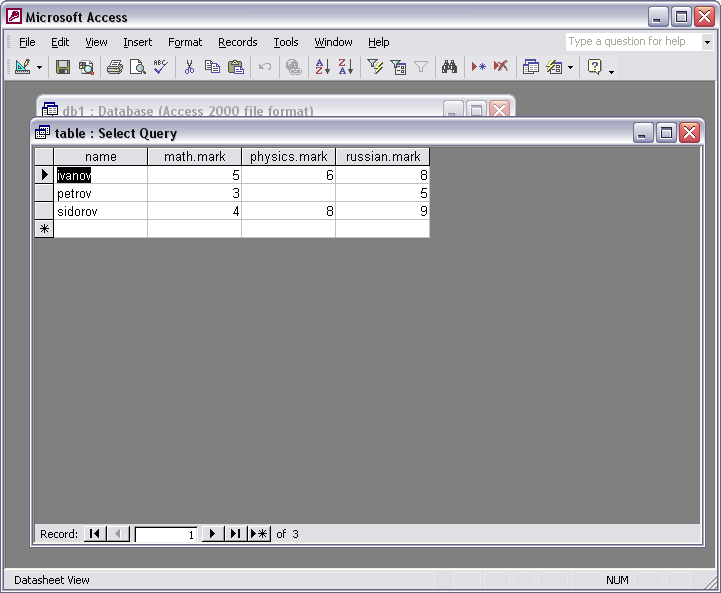Screen dimensions: 721x593
Task: Click the Print icon in toolbar
Action: pos(114,67)
